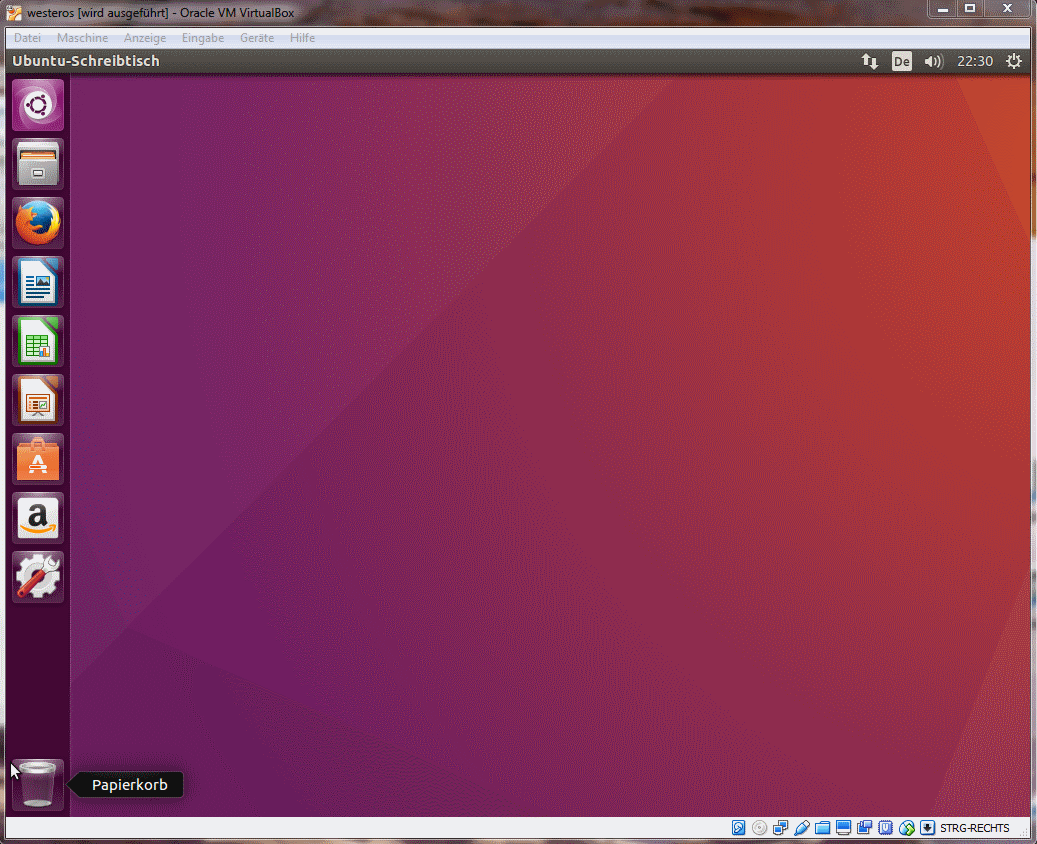The width and height of the screenshot is (1037, 844).
Task: Open the Hilfe menu
Action: tap(302, 38)
